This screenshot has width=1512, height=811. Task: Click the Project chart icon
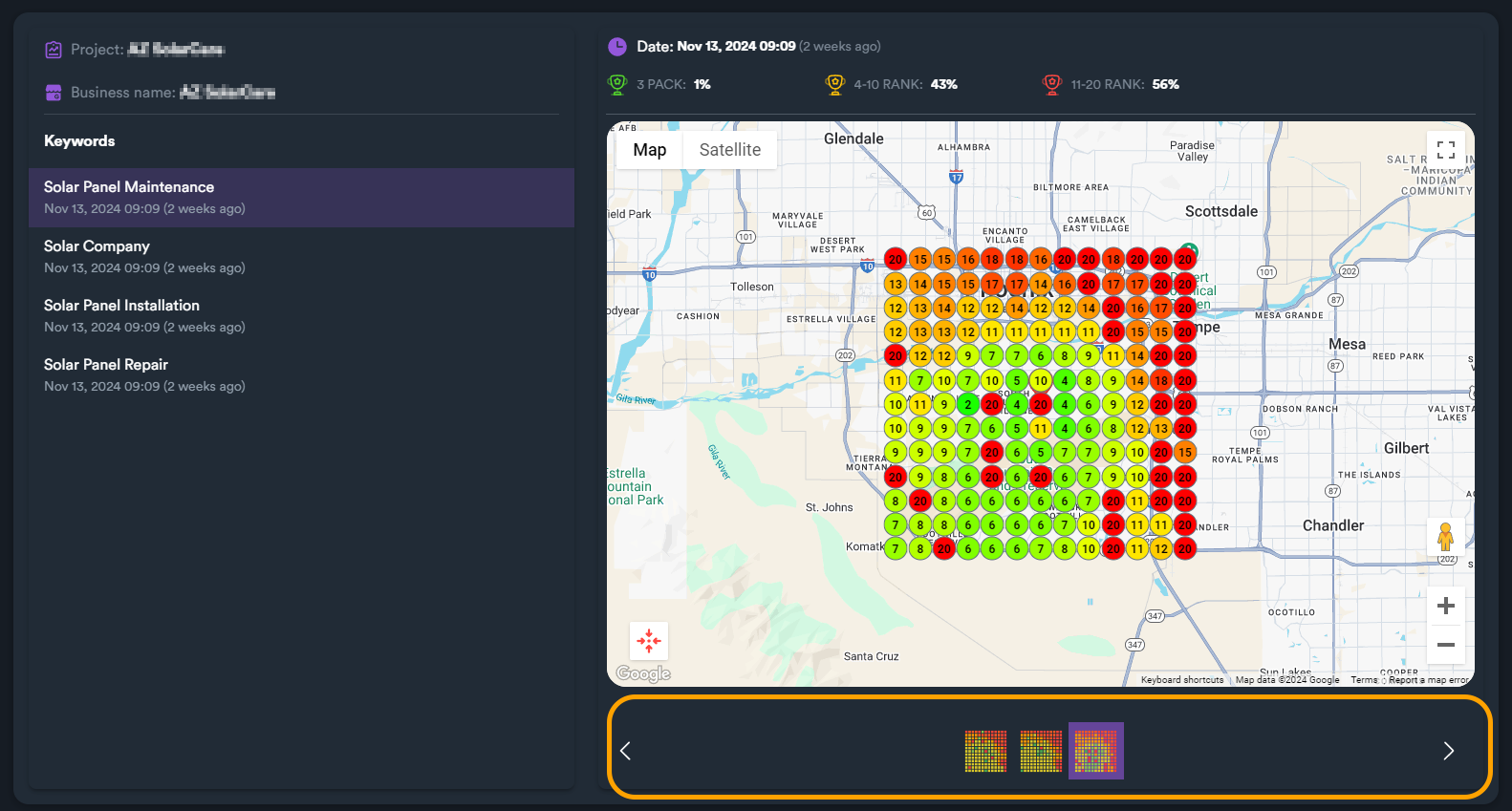tap(54, 50)
